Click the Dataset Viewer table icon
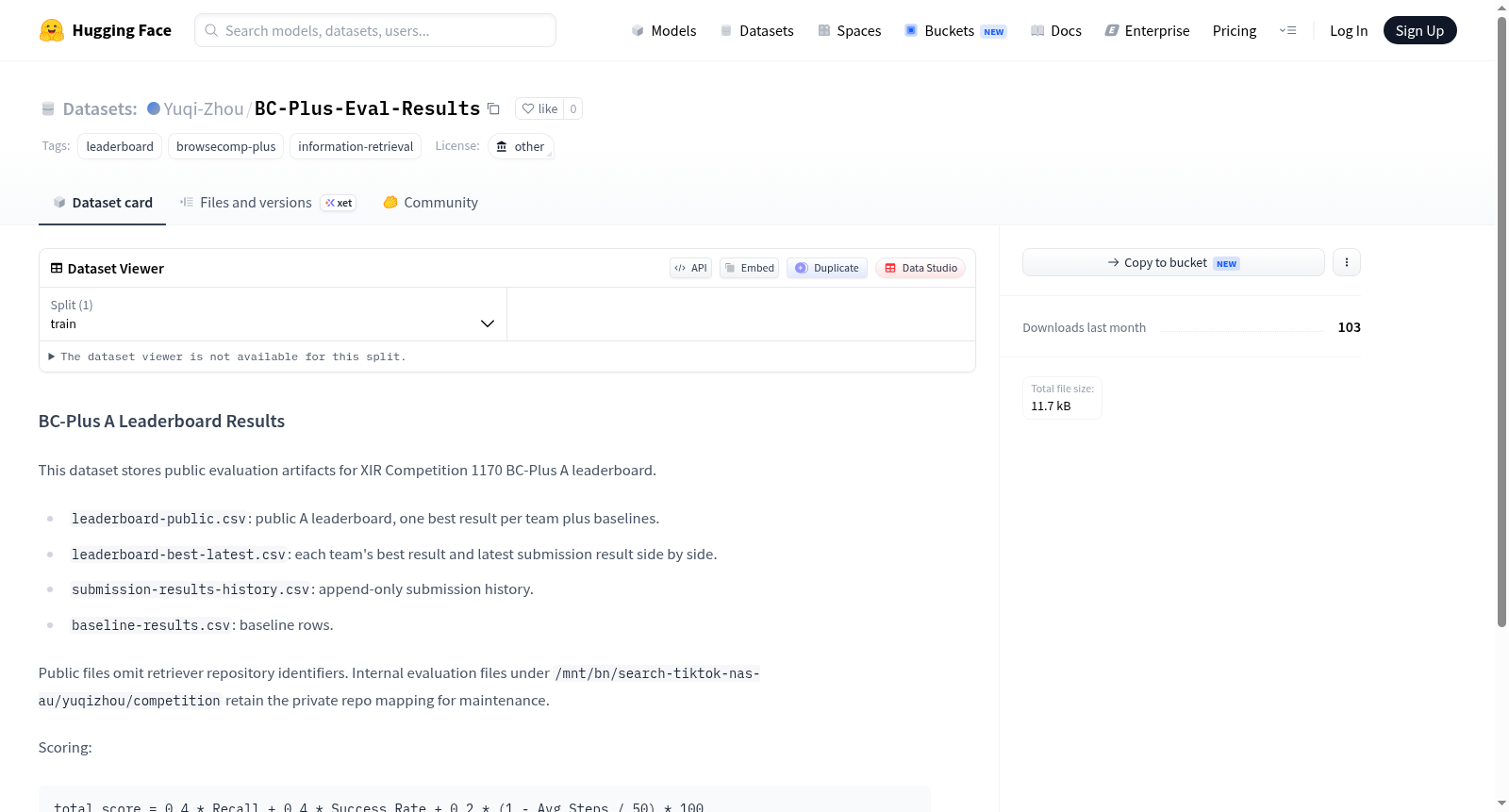Image resolution: width=1509 pixels, height=812 pixels. 57,268
